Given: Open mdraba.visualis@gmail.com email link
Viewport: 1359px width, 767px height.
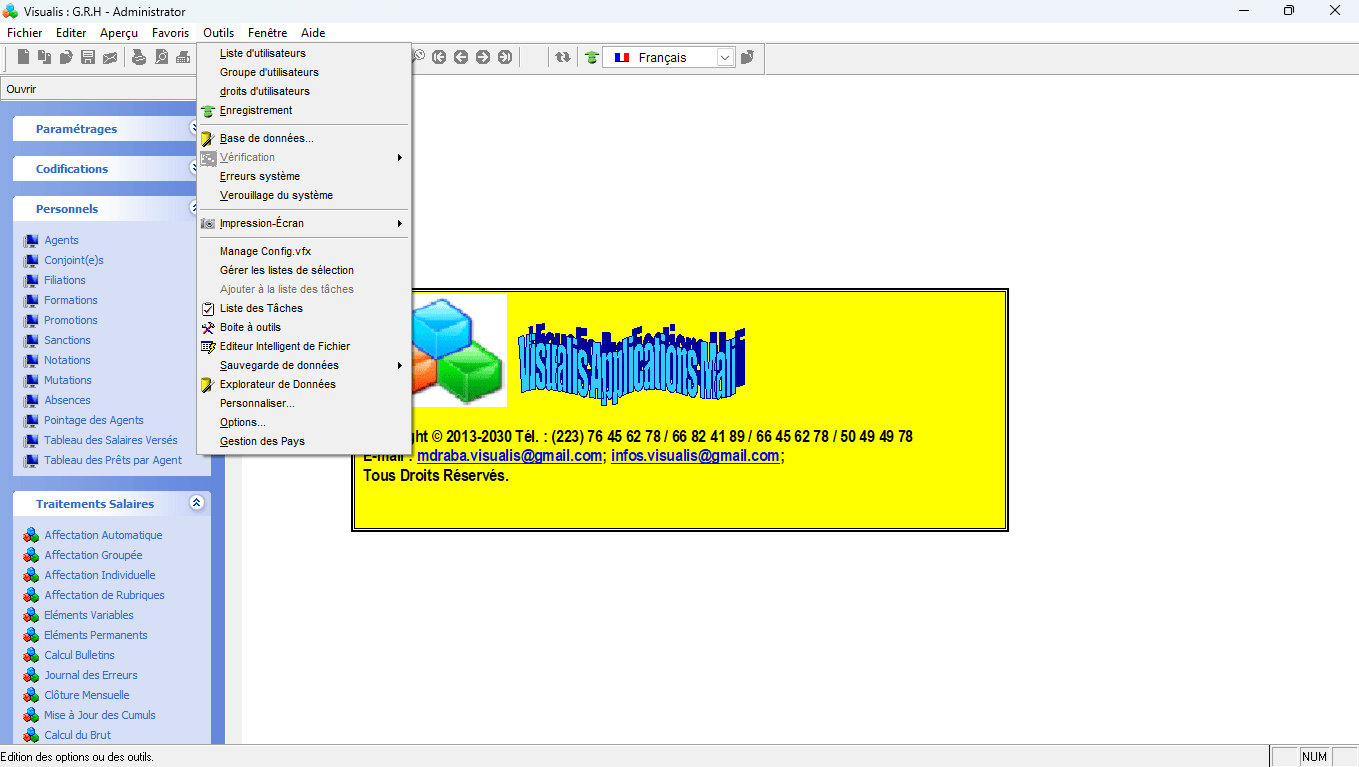Looking at the screenshot, I should (509, 456).
